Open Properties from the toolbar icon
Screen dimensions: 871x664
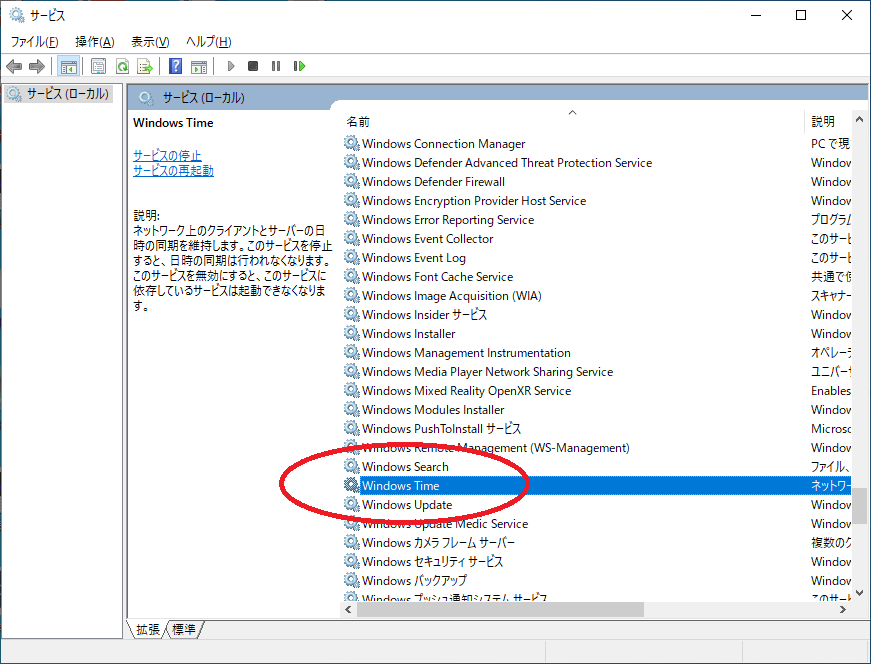click(98, 66)
